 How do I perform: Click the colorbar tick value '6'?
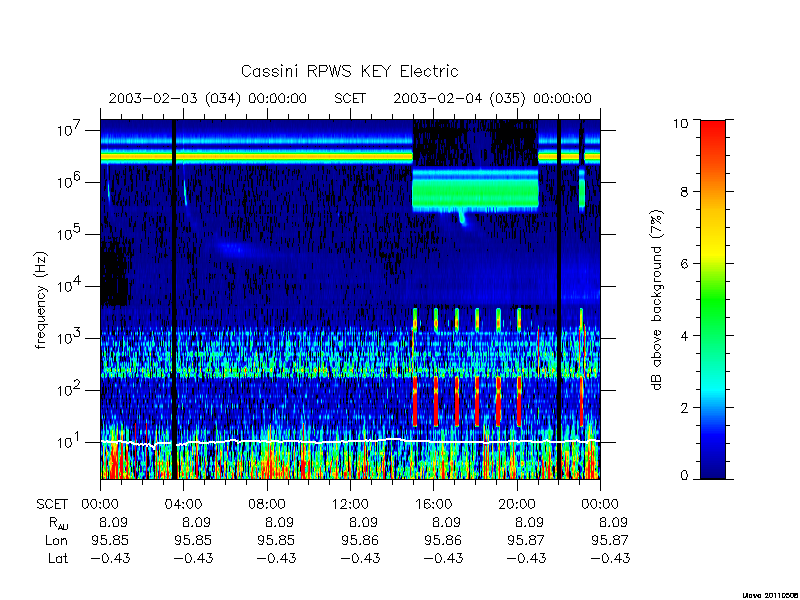684,264
